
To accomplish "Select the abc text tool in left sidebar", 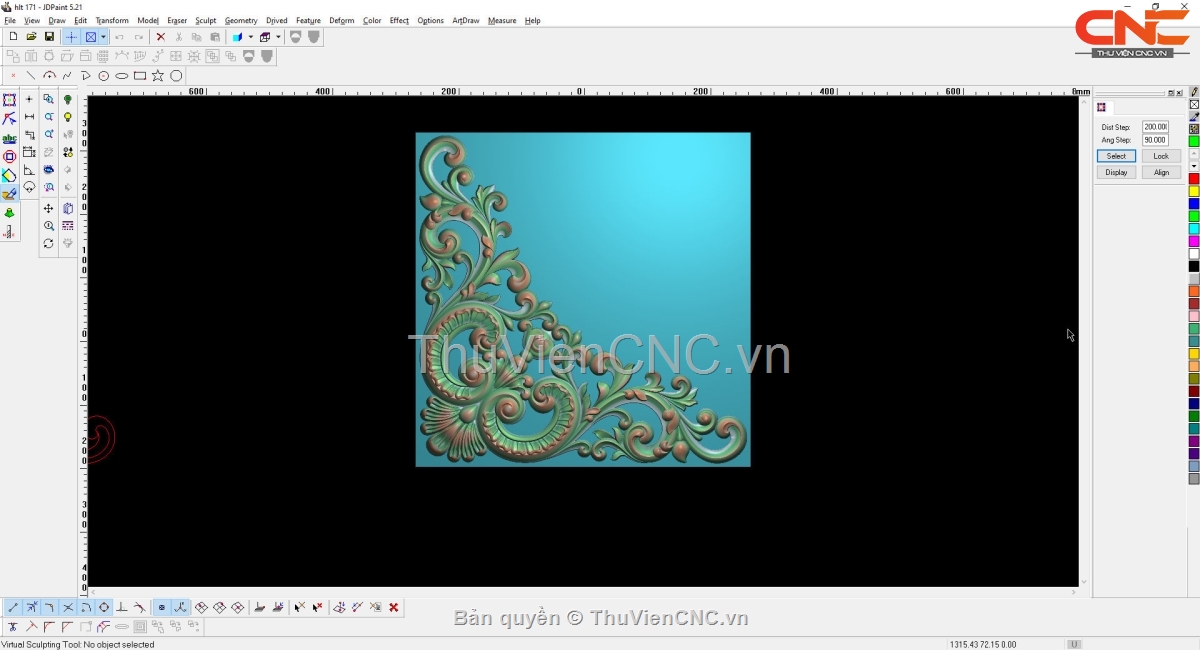I will click(9, 138).
